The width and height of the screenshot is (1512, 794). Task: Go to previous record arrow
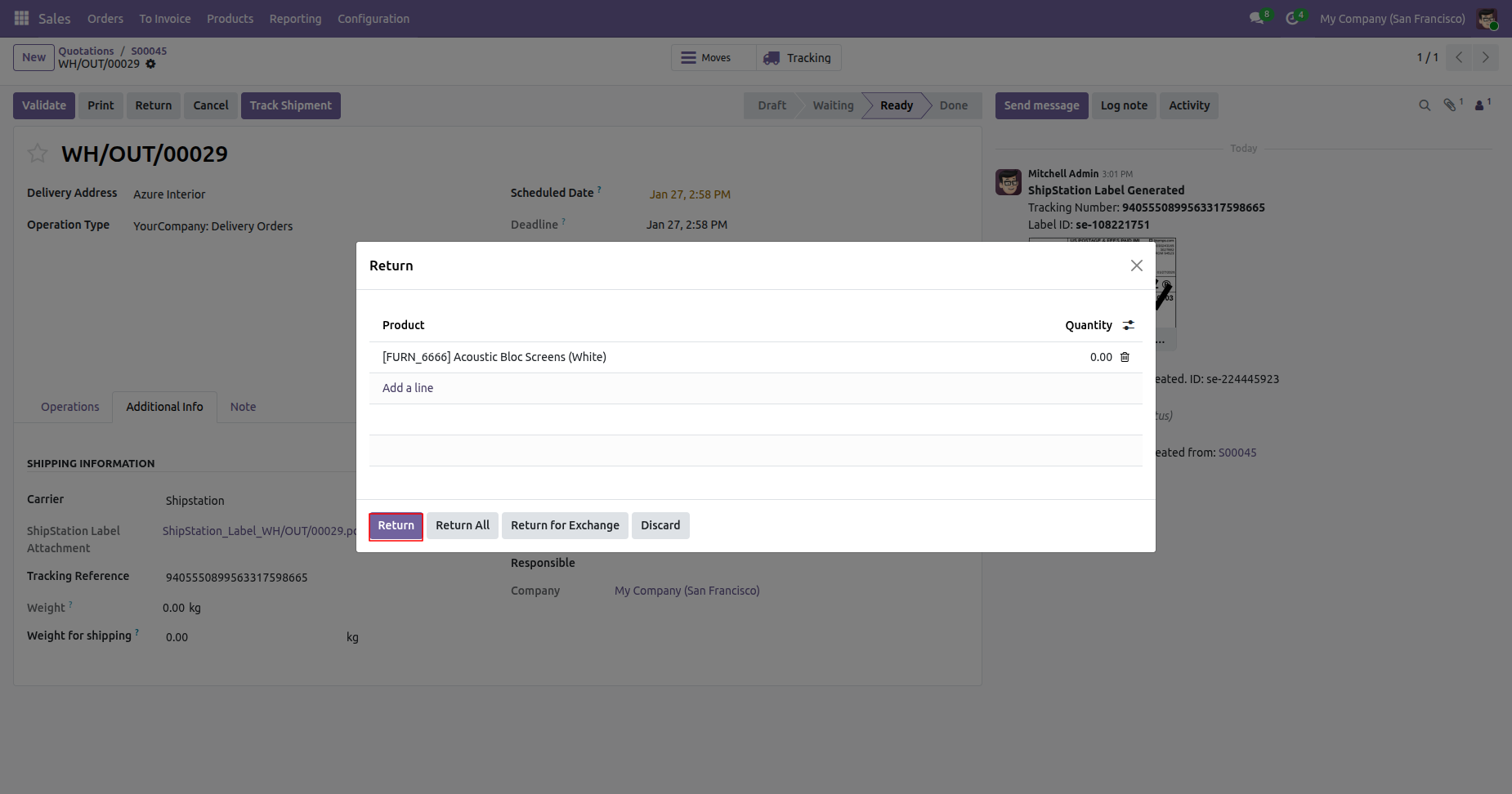(1459, 57)
